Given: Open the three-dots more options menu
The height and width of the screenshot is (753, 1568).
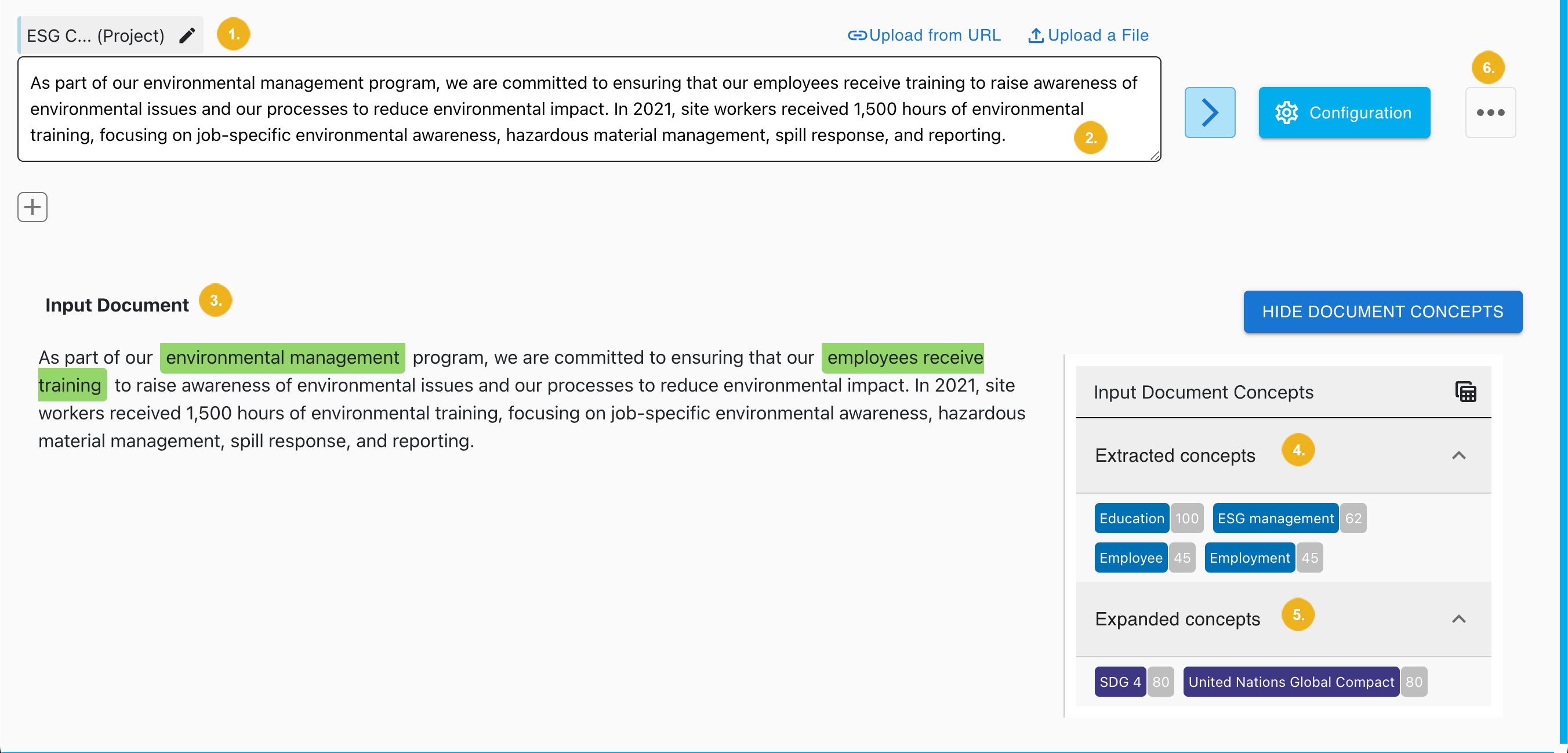Looking at the screenshot, I should pos(1490,113).
